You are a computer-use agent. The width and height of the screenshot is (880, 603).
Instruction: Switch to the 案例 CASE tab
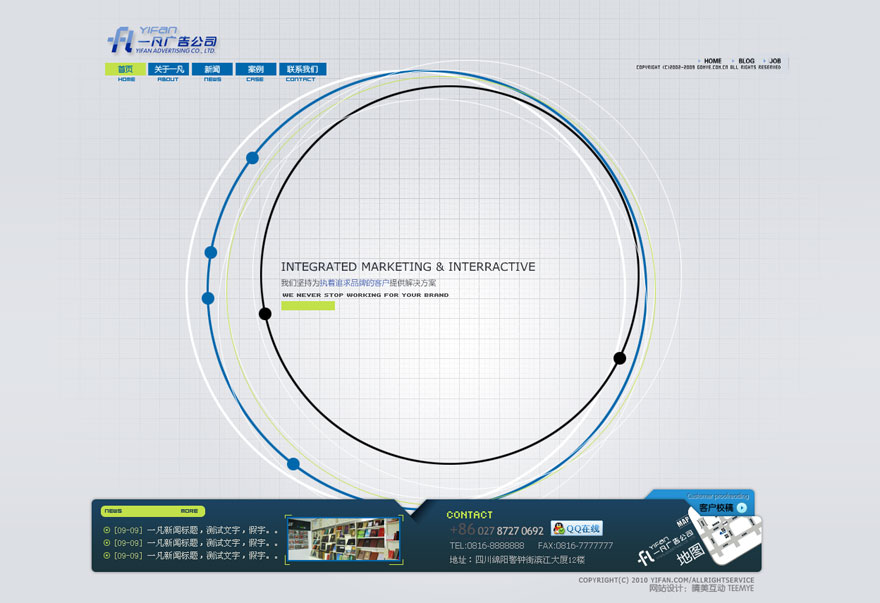click(x=255, y=69)
